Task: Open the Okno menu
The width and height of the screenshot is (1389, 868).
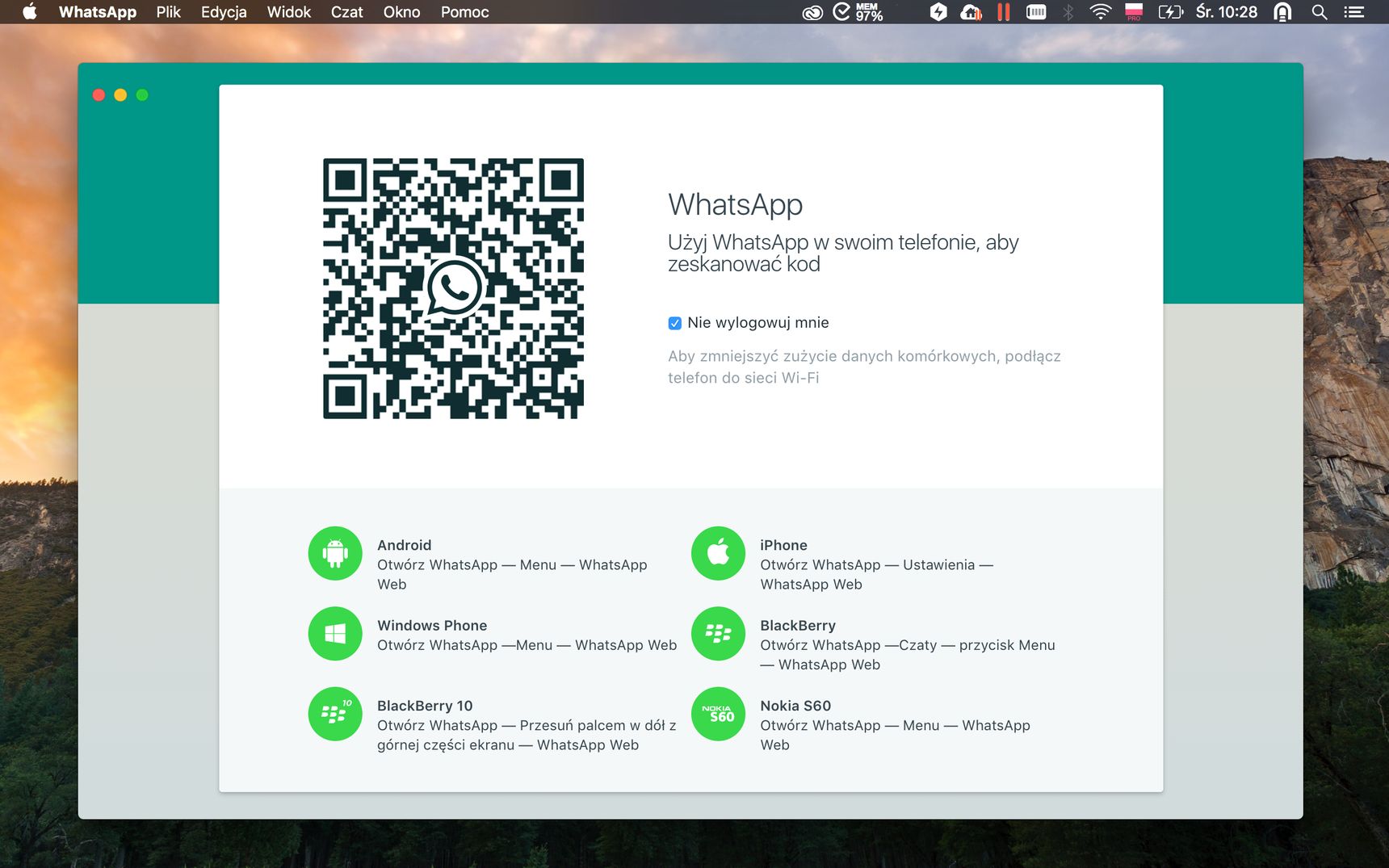Action: click(x=402, y=12)
